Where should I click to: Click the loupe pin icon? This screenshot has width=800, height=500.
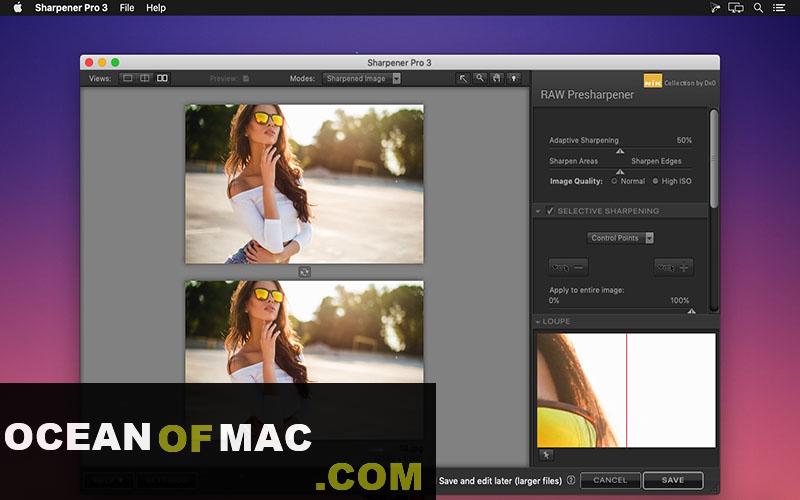(546, 455)
